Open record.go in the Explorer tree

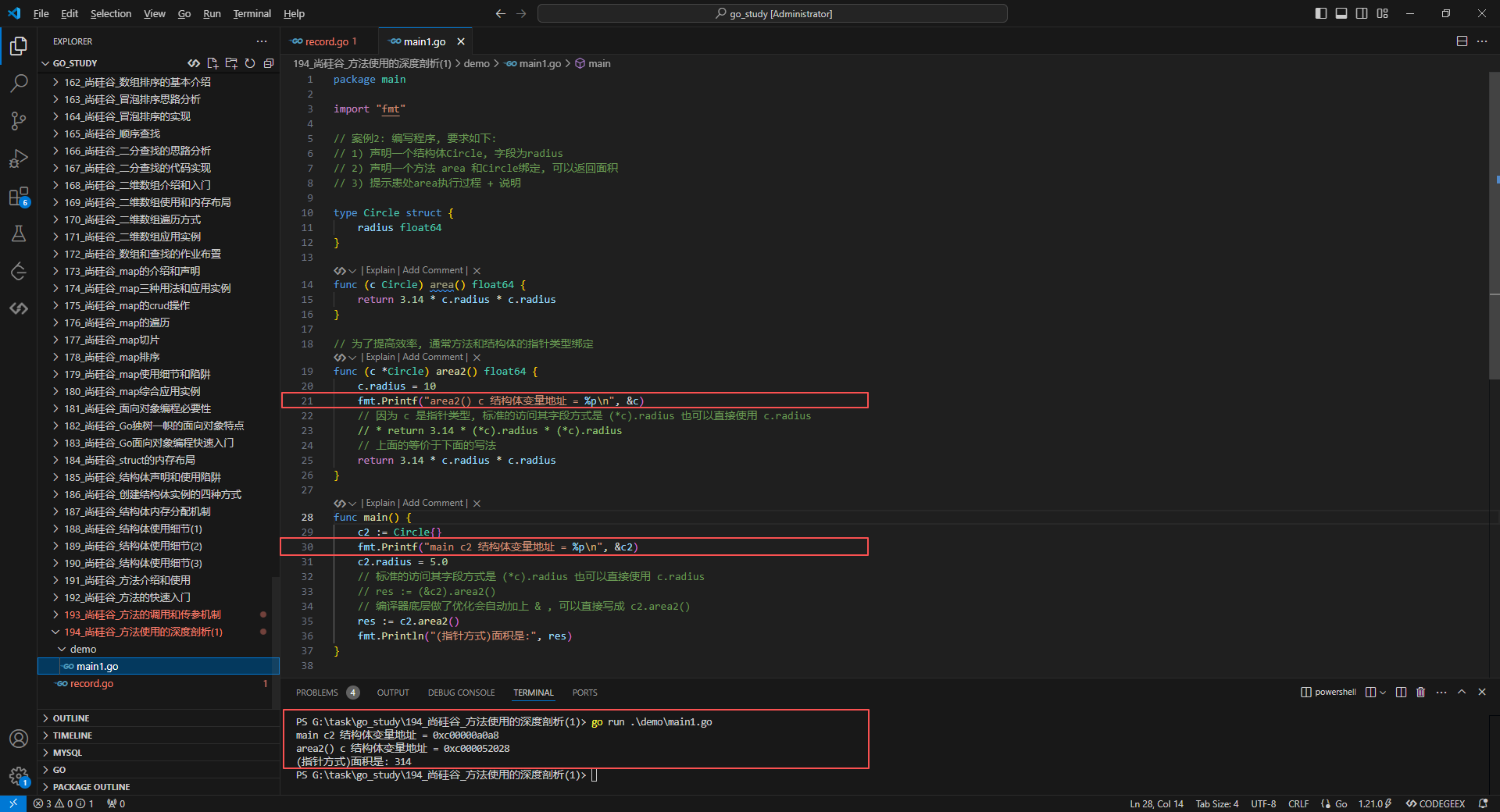(159, 684)
